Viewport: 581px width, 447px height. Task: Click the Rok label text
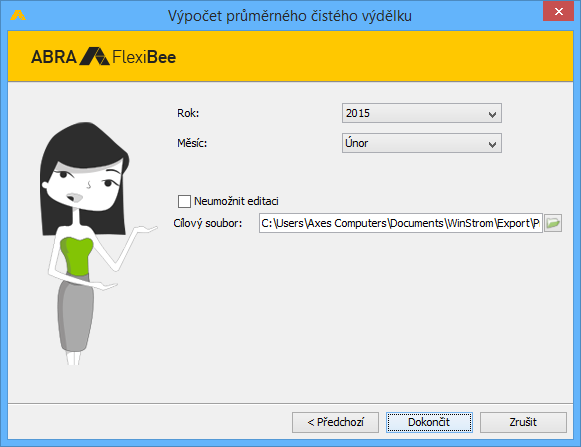[x=188, y=113]
